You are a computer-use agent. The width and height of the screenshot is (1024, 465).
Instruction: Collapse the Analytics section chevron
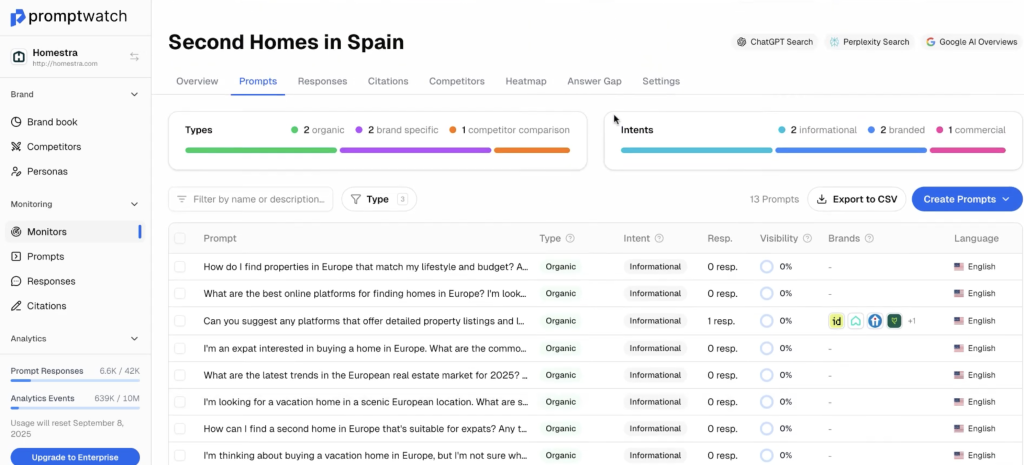135,339
